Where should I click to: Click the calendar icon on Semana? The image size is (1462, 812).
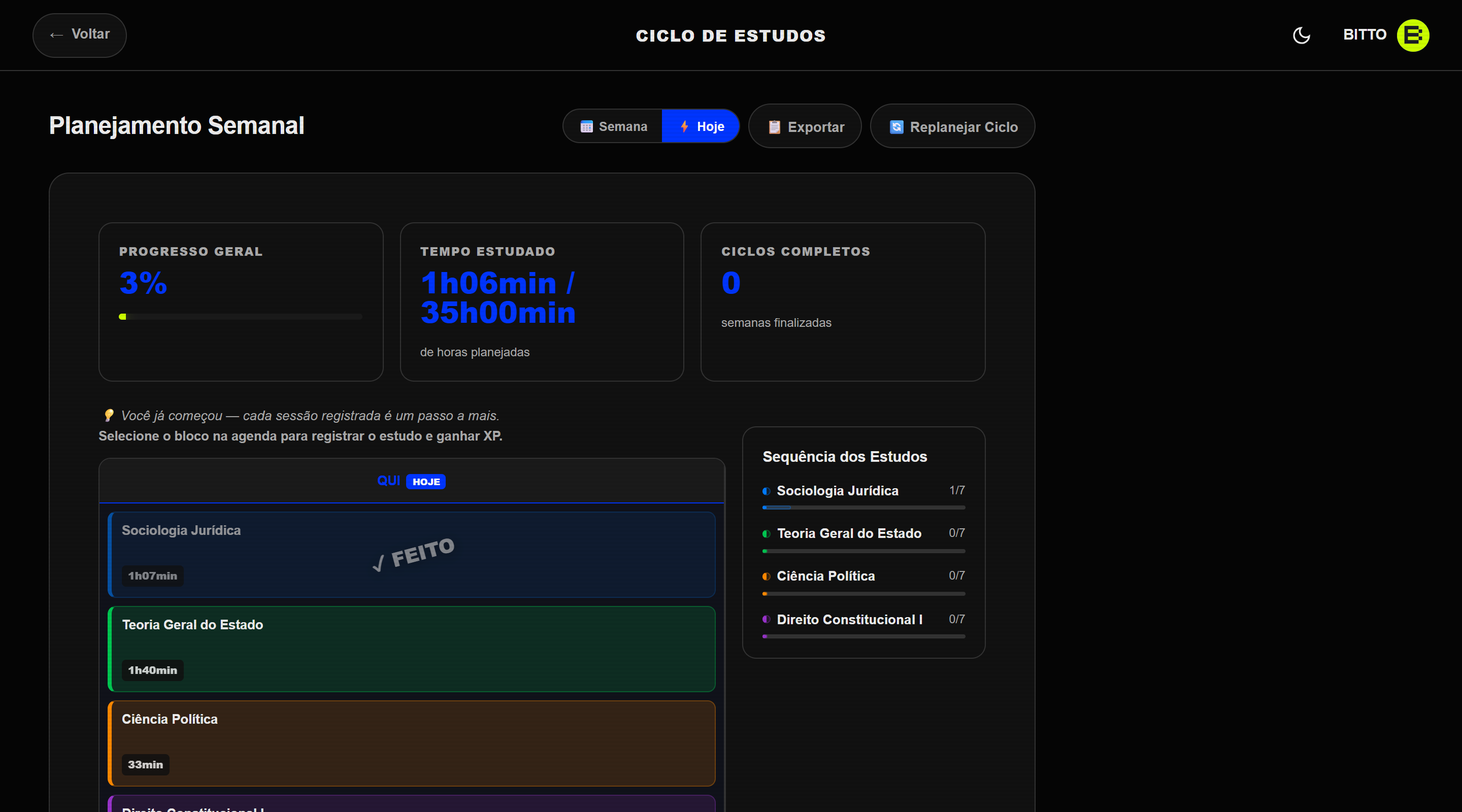point(586,126)
